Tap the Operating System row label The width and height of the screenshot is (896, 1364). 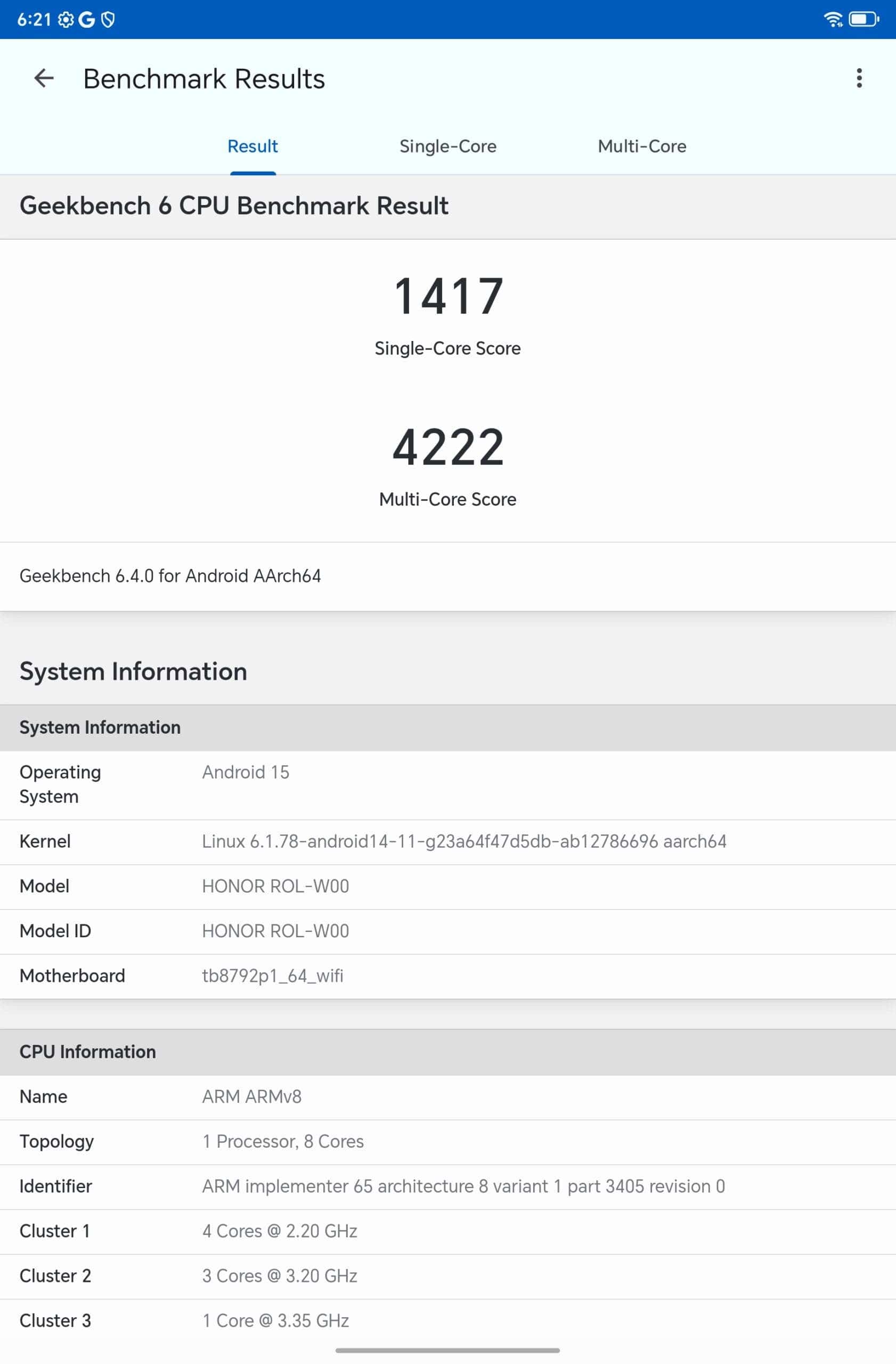coord(60,785)
